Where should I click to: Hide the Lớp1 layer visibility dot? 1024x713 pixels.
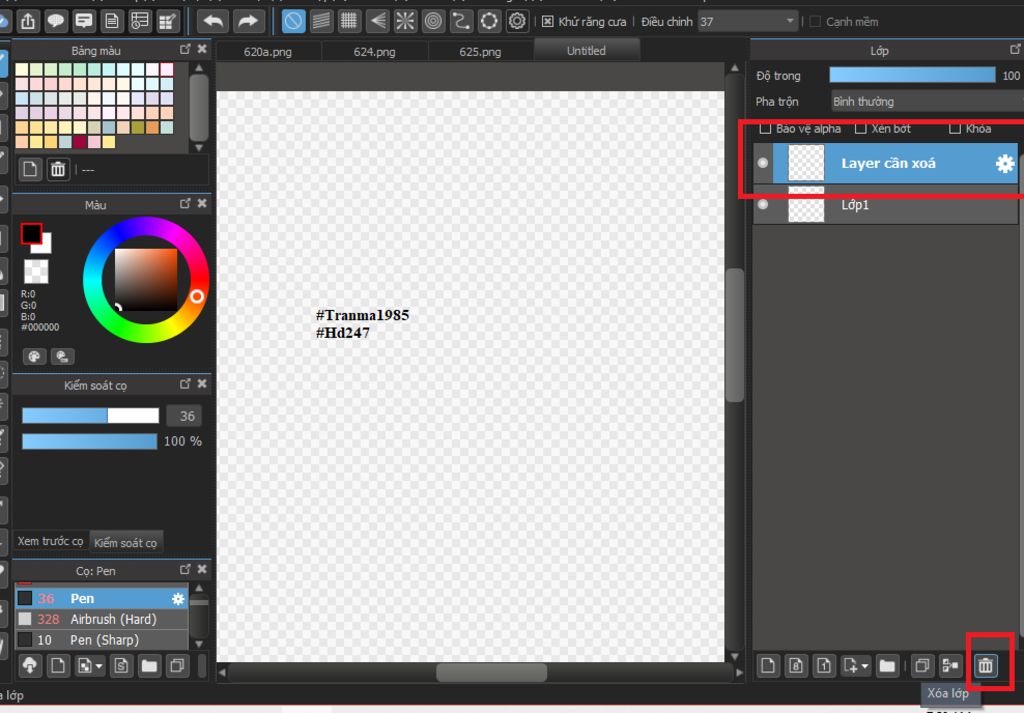(763, 204)
